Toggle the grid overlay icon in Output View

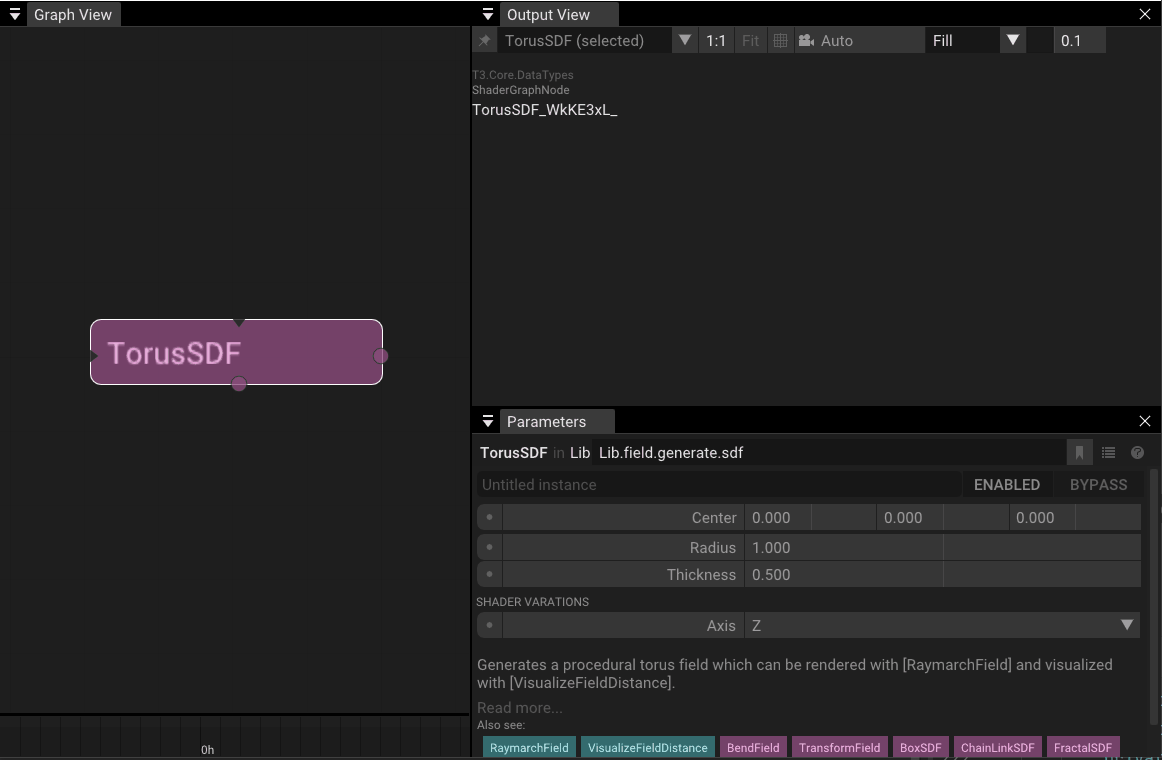tap(780, 41)
